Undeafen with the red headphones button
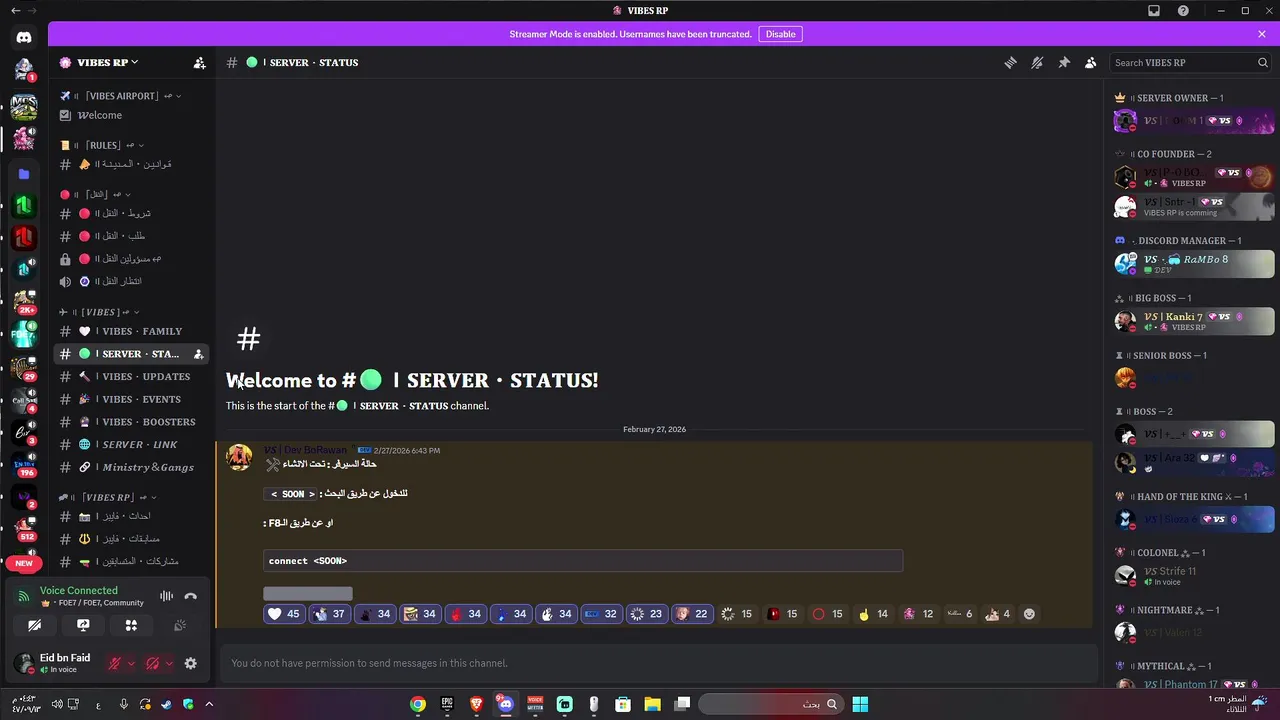Screen dimensions: 1280x720 tap(153, 663)
